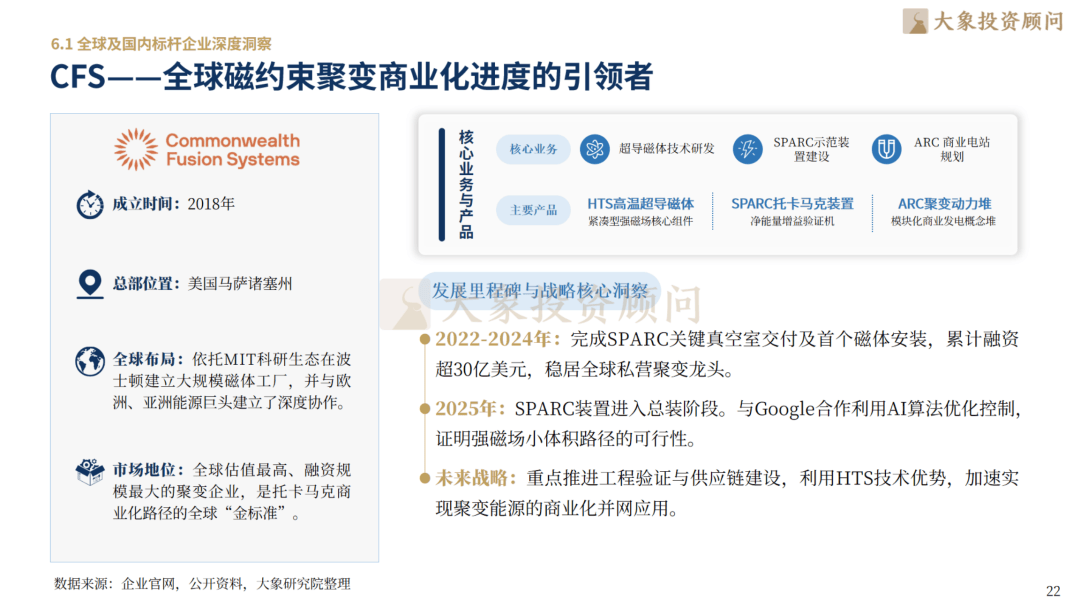Click the 发展里程碑与战略核心洞察 heading tab
1080x608 pixels.
click(539, 291)
